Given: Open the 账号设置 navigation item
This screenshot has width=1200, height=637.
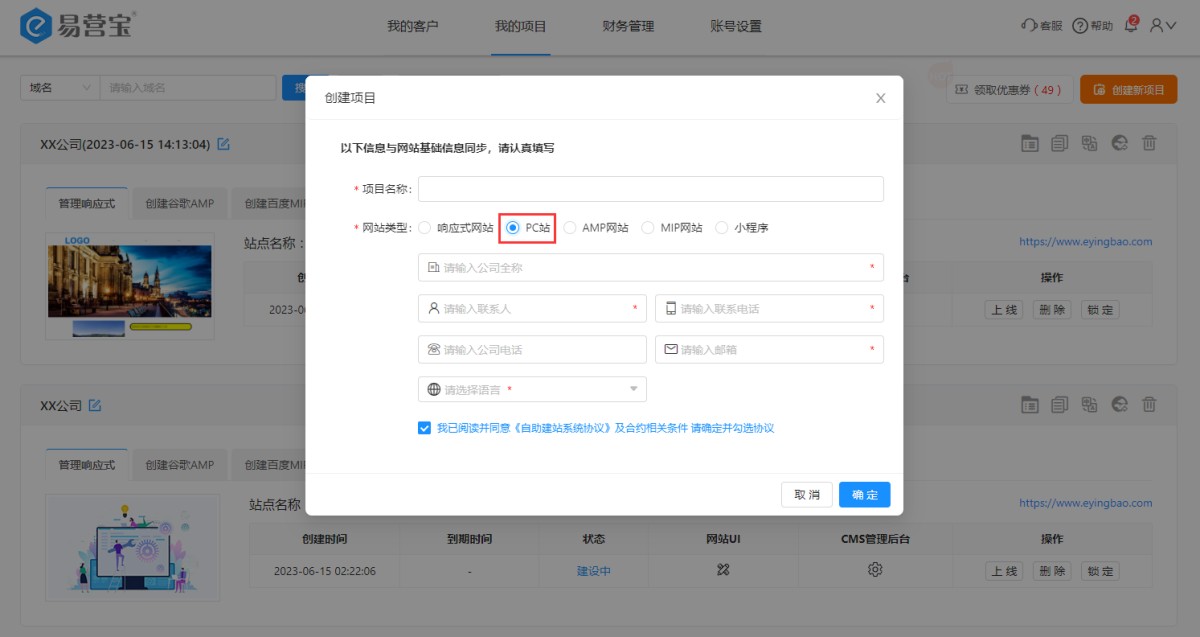Looking at the screenshot, I should 735,26.
